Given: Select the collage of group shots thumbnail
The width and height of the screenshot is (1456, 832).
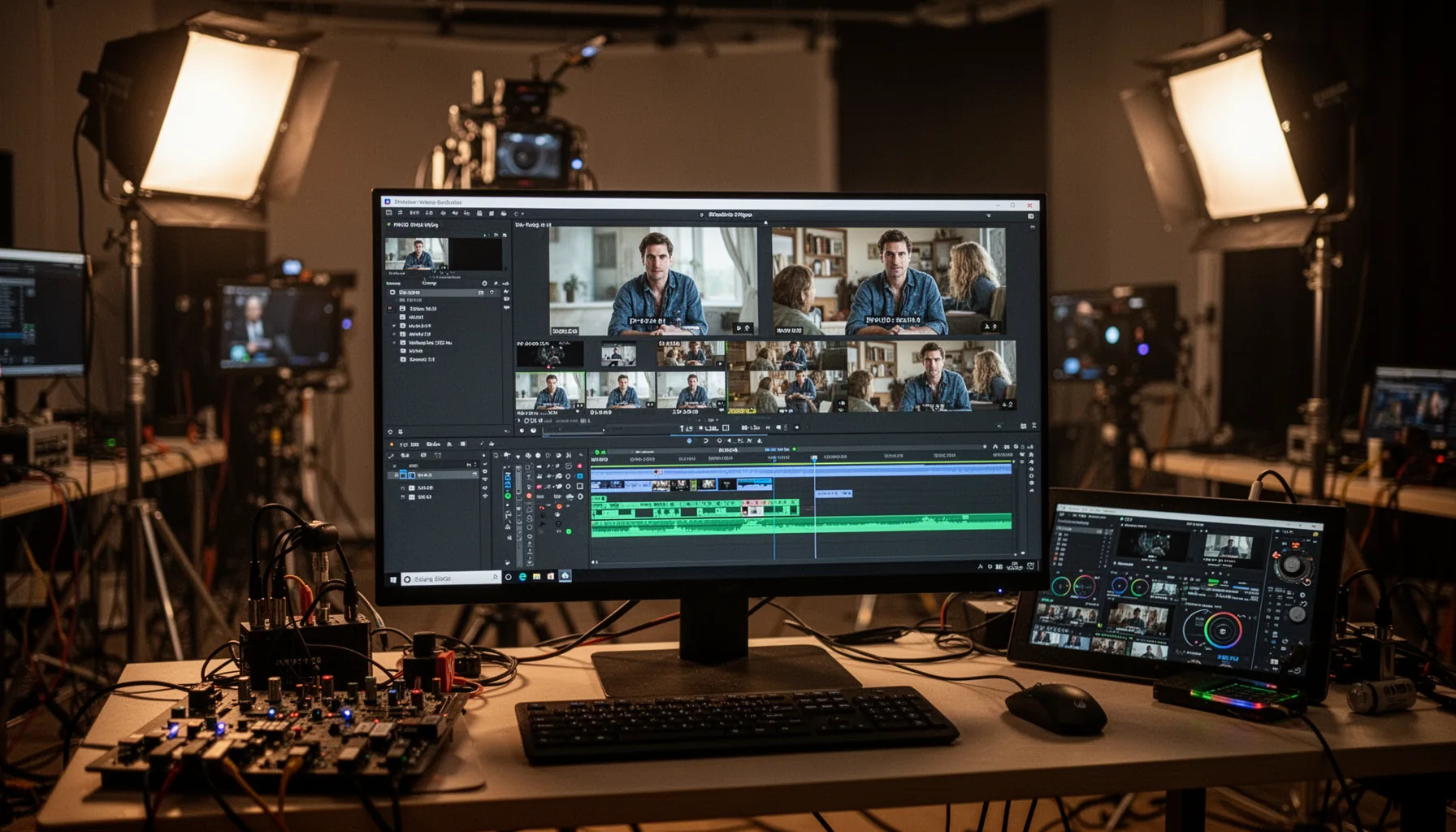Looking at the screenshot, I should (786, 376).
